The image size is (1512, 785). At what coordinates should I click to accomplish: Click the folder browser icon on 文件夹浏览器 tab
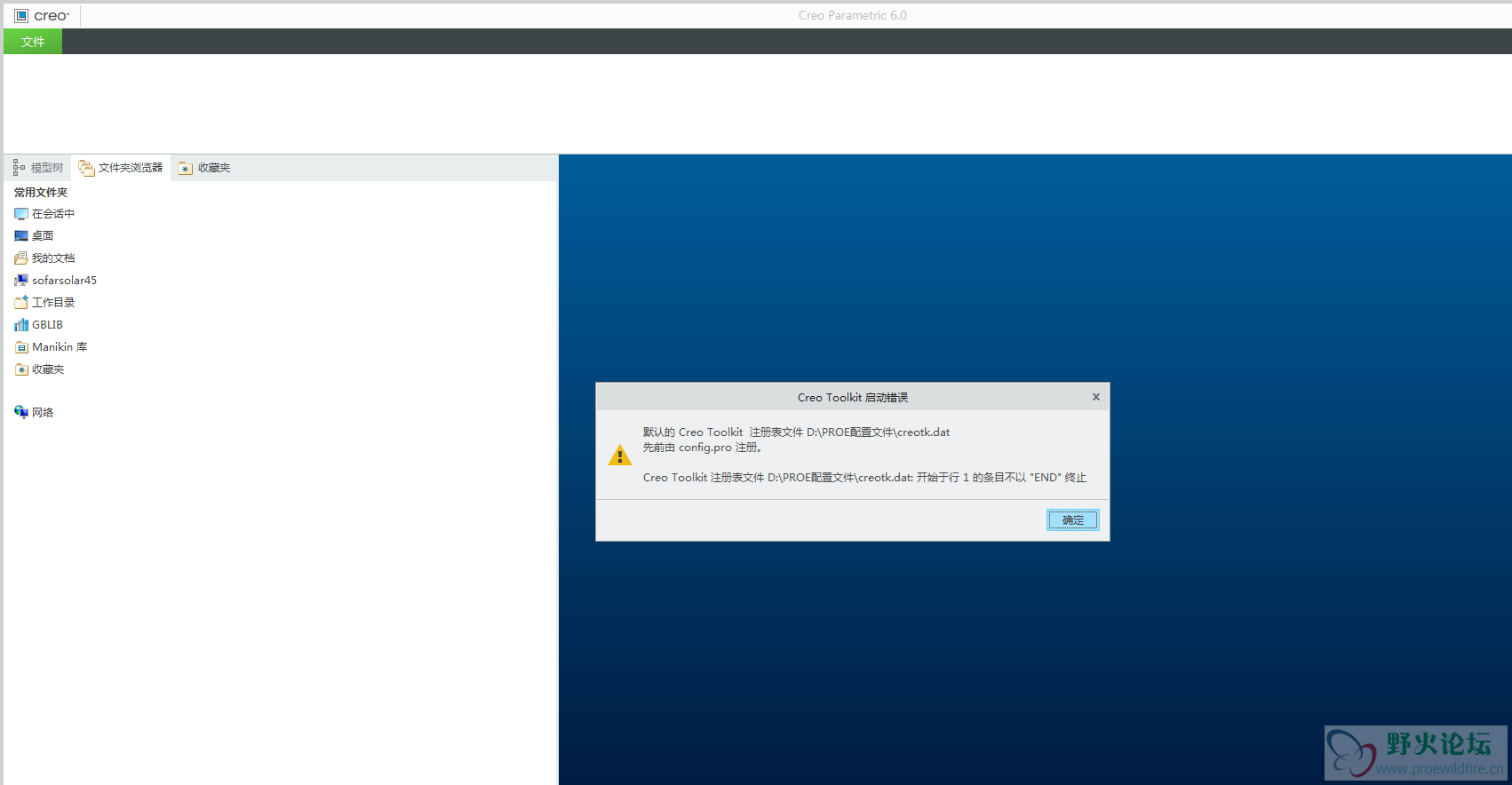pyautogui.click(x=86, y=168)
